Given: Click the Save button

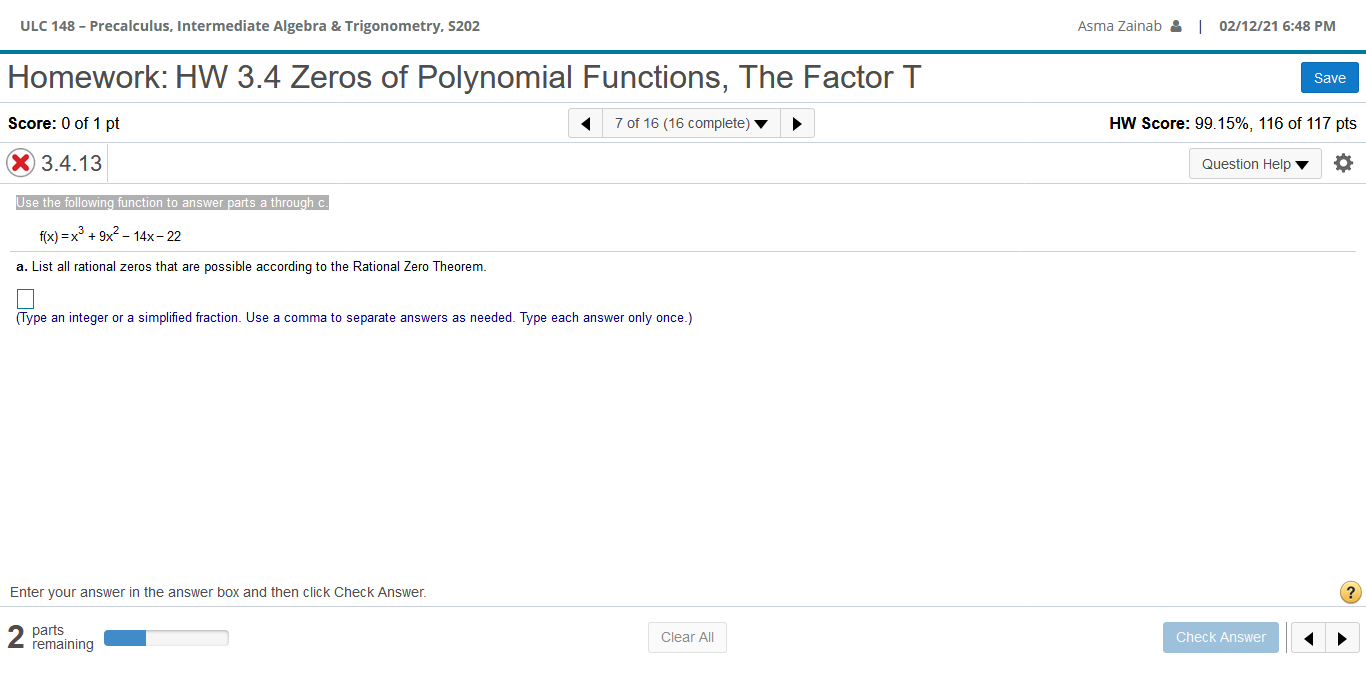Looking at the screenshot, I should (1329, 78).
